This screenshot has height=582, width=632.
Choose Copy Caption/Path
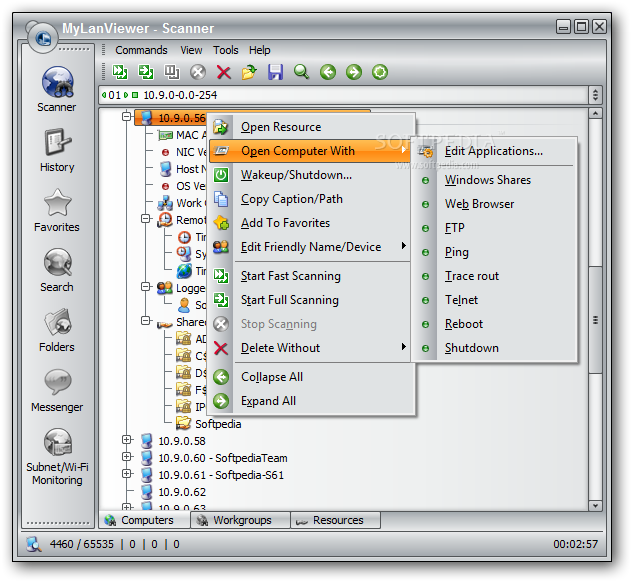[x=310, y=199]
